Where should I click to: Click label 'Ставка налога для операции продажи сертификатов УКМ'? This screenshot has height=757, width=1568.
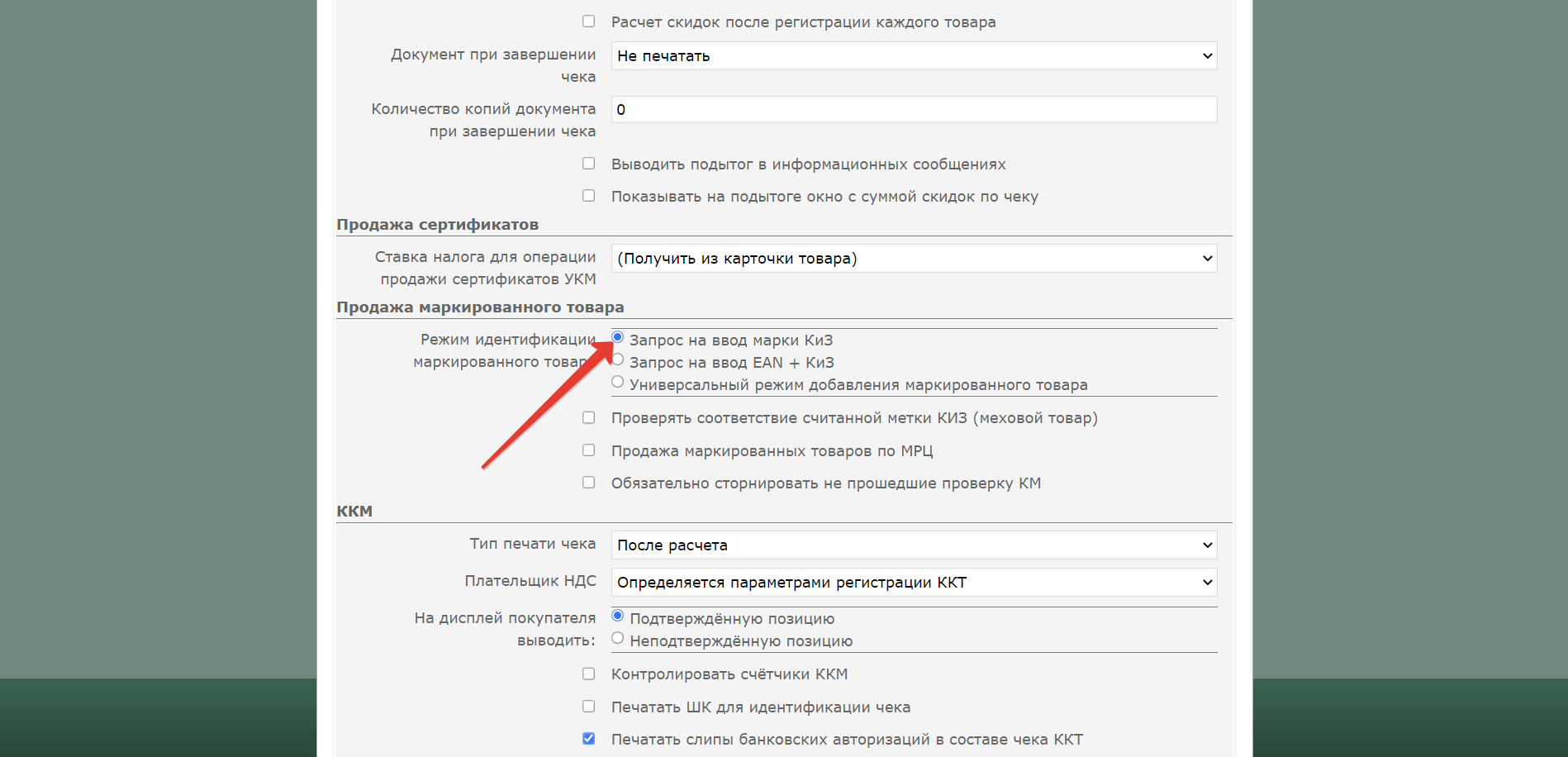pos(486,268)
